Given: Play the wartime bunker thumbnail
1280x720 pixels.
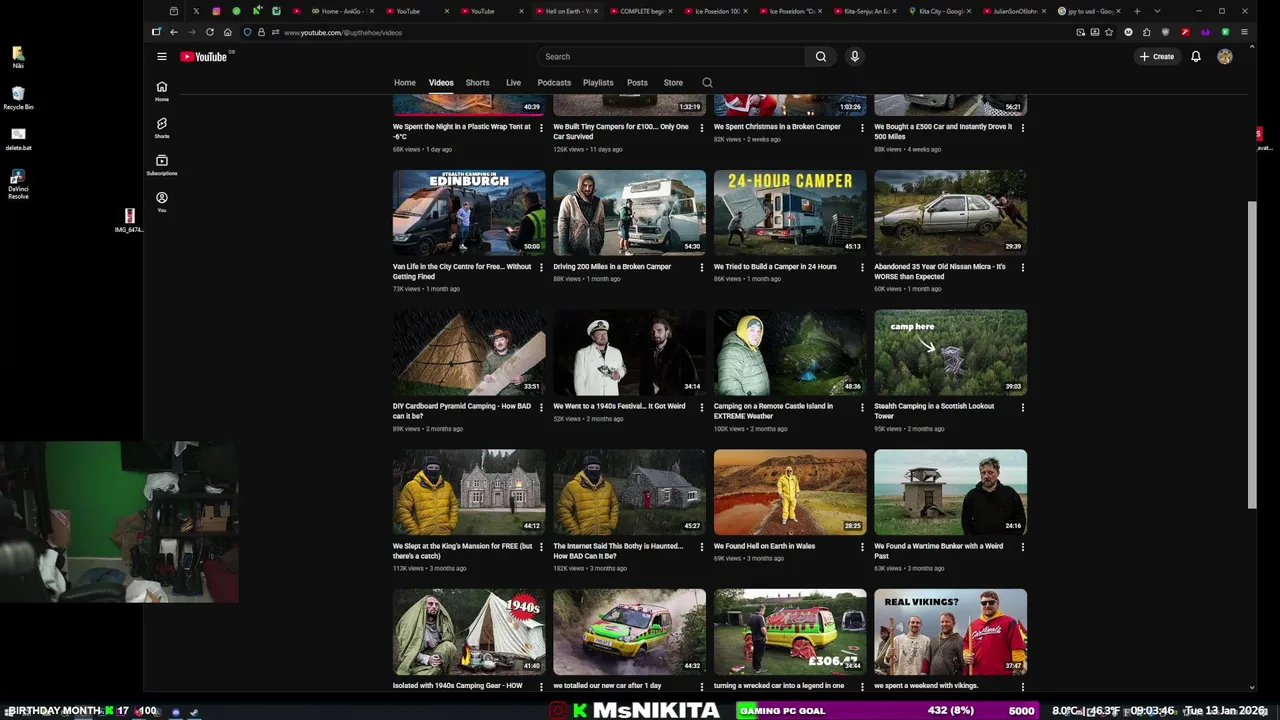Looking at the screenshot, I should (x=950, y=492).
